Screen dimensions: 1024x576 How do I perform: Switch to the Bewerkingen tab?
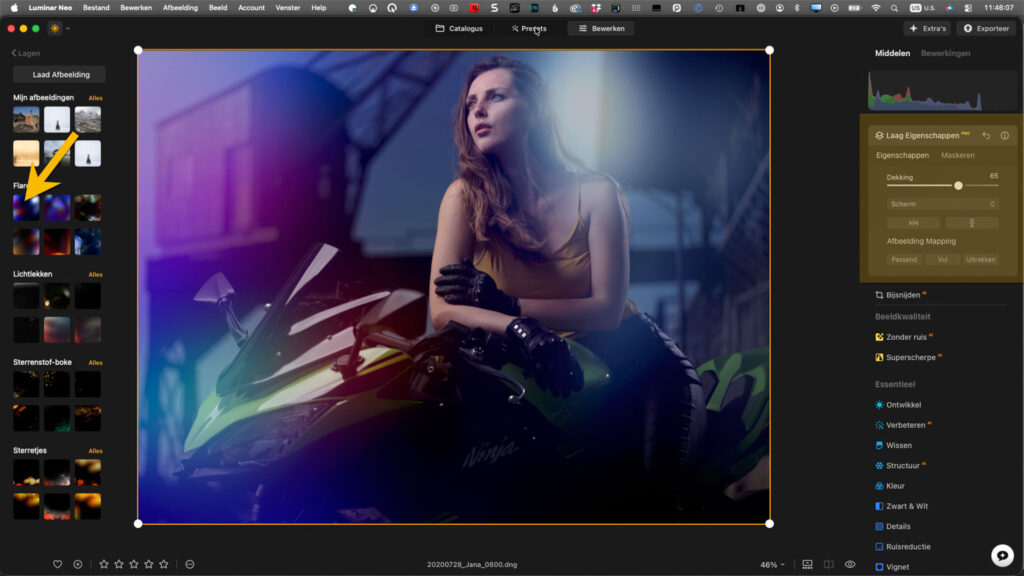click(945, 54)
